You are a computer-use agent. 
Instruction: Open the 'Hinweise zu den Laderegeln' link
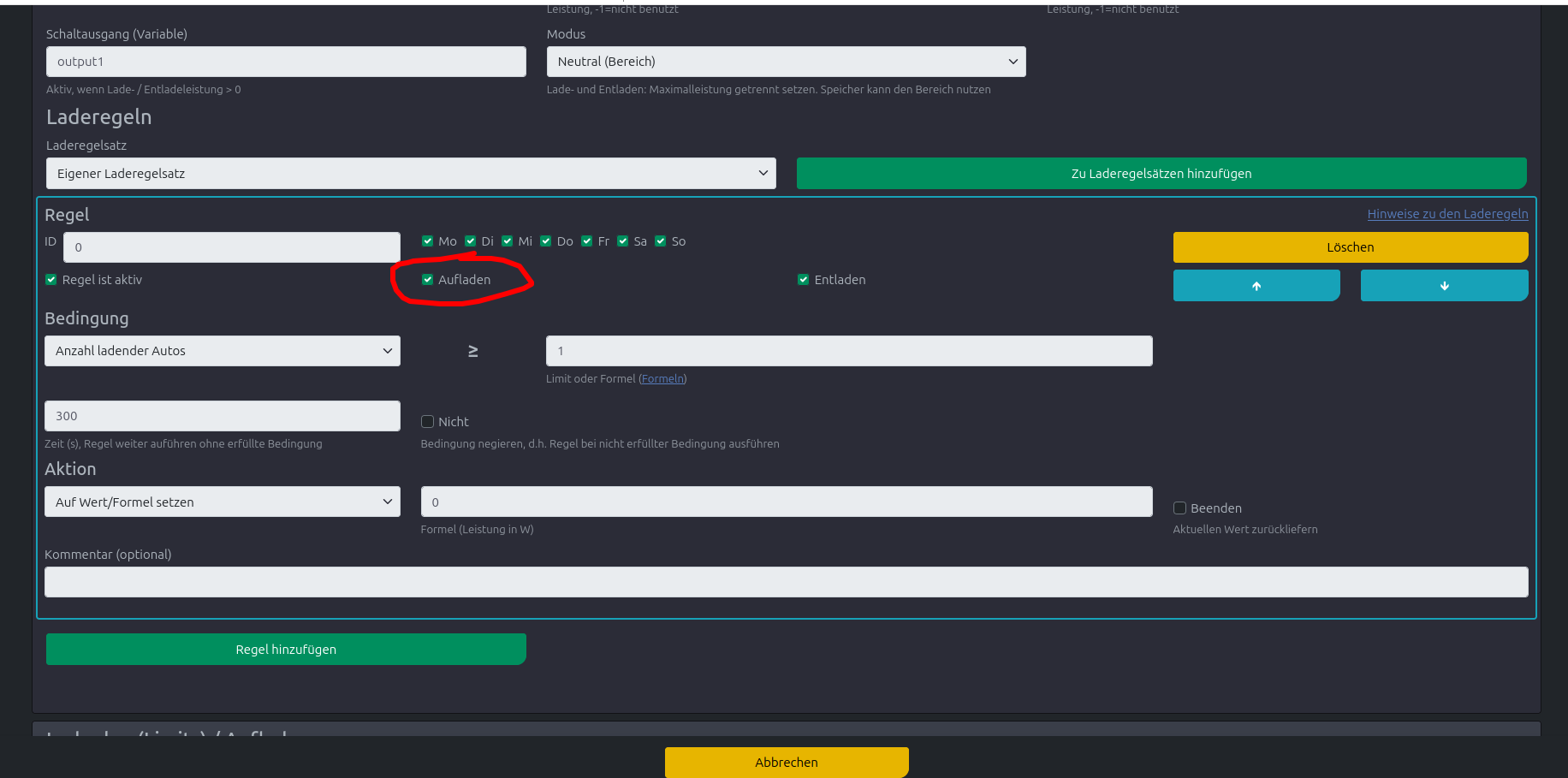1447,214
